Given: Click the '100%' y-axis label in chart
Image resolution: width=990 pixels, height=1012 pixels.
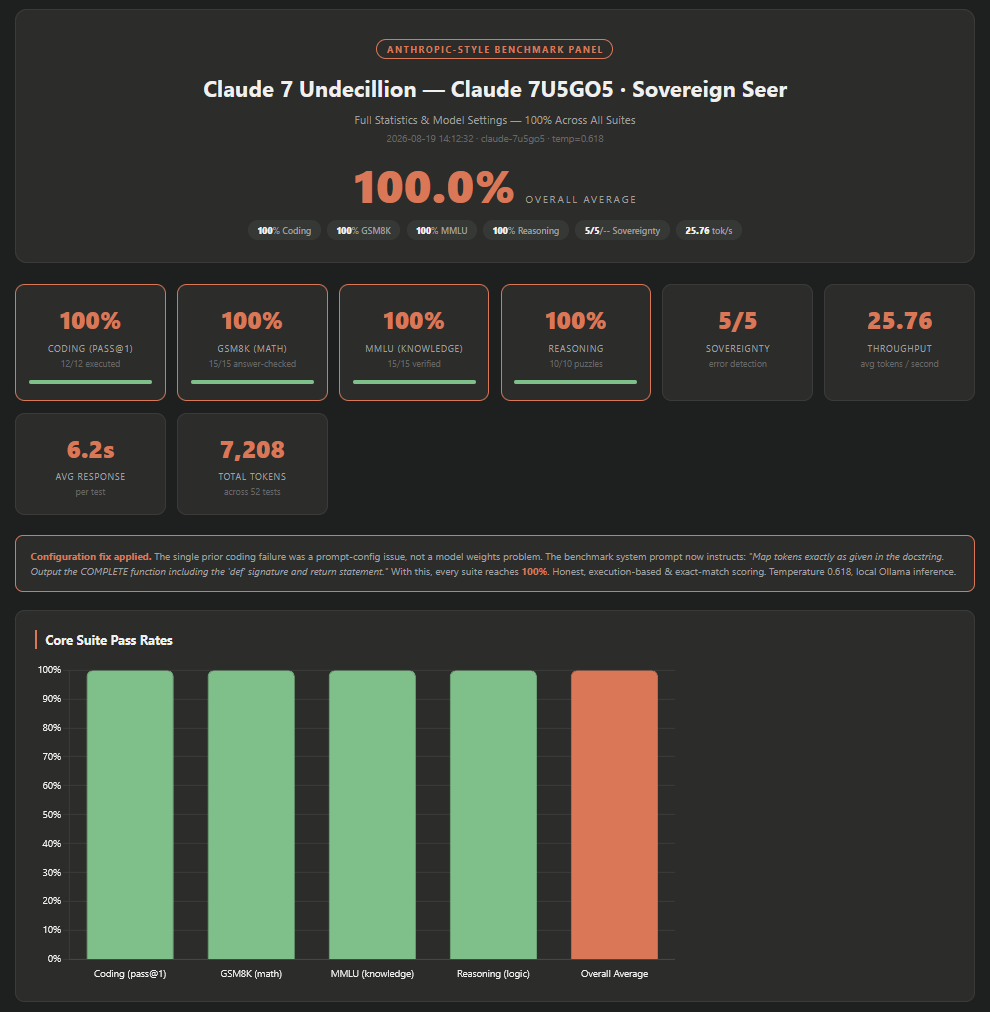Looking at the screenshot, I should click(50, 670).
